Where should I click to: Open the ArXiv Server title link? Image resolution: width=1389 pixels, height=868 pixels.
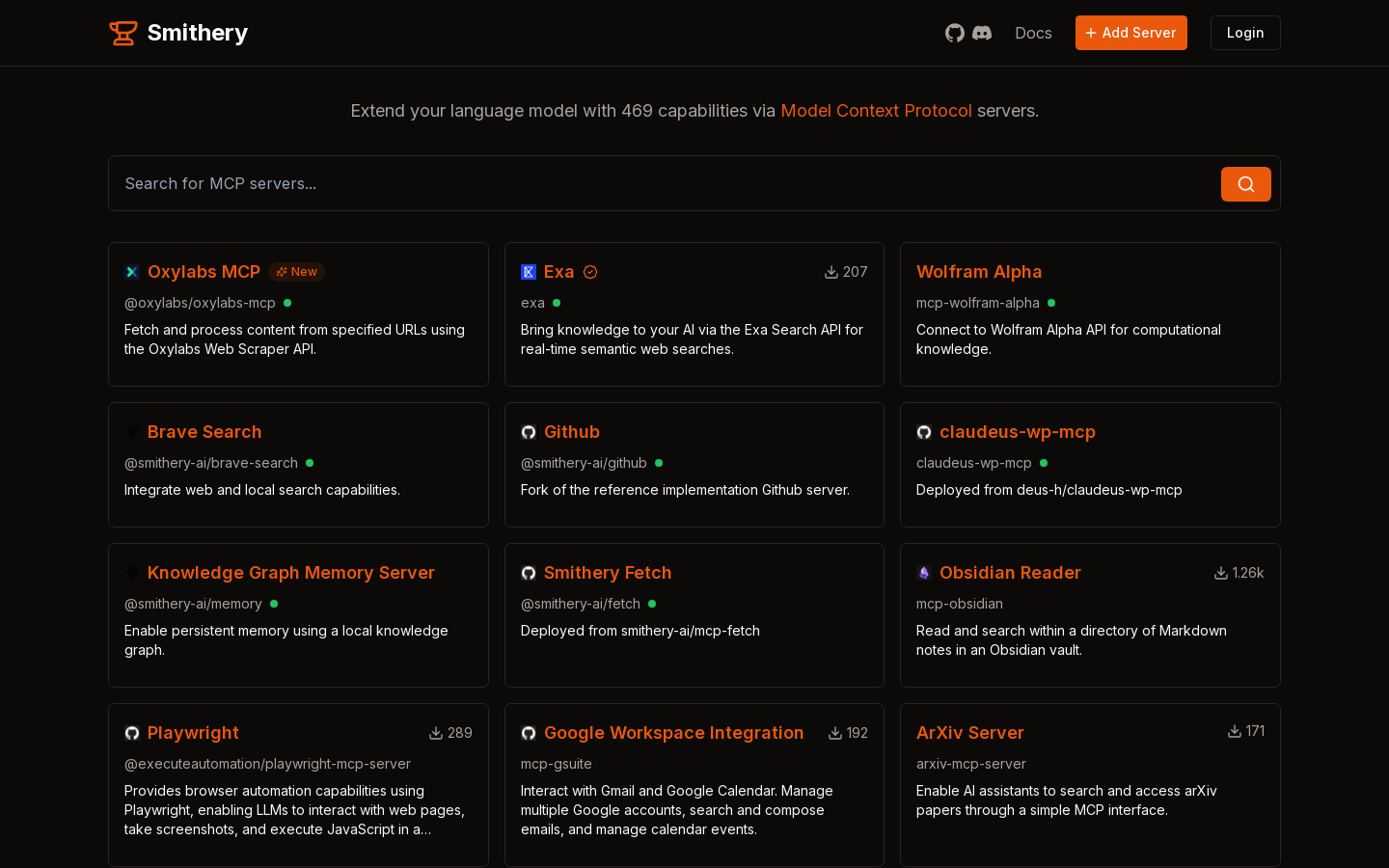coord(970,733)
